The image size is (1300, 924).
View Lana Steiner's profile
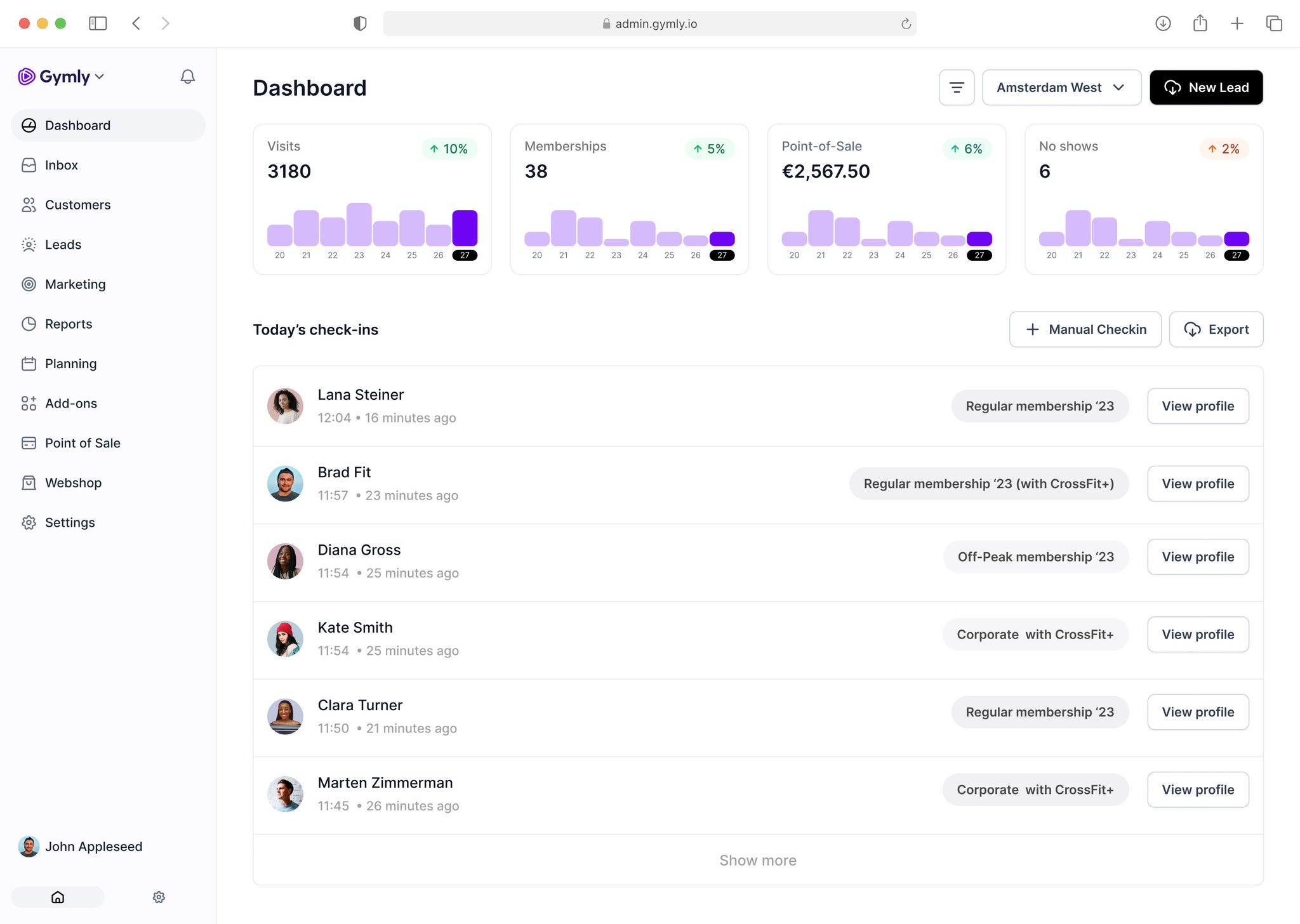[x=1197, y=406]
